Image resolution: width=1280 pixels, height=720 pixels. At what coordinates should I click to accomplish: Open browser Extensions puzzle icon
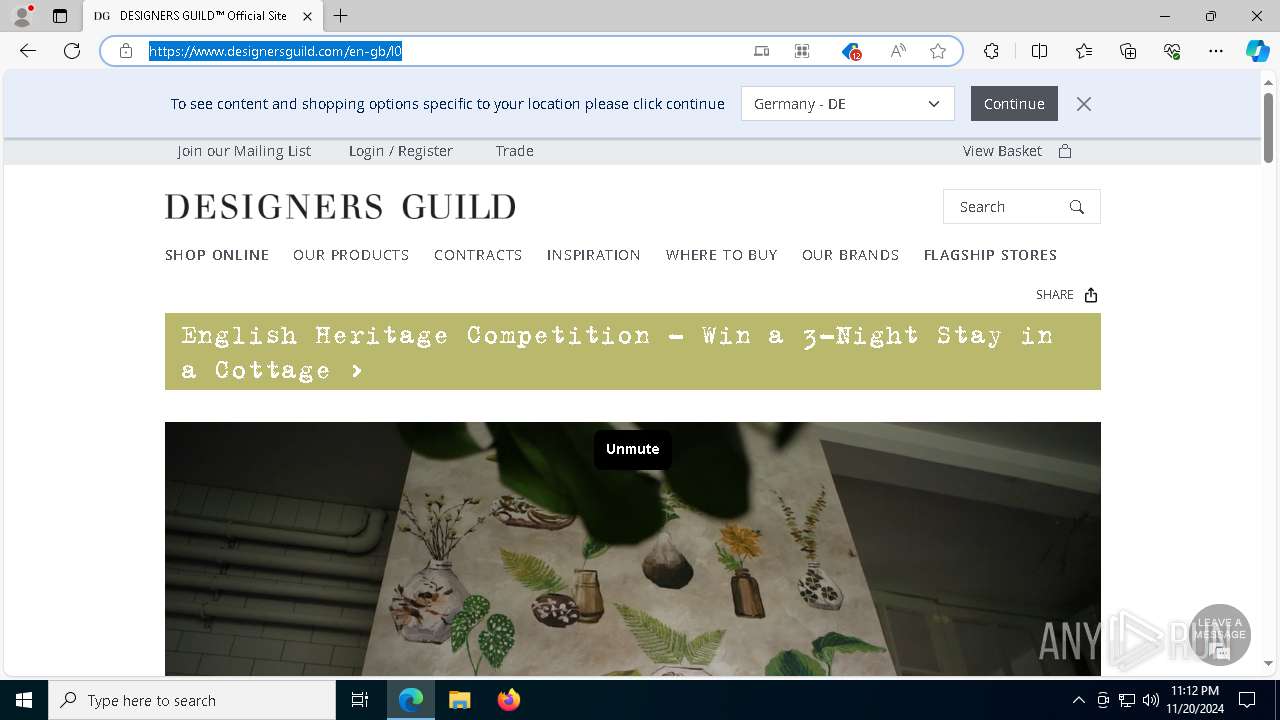(x=991, y=51)
